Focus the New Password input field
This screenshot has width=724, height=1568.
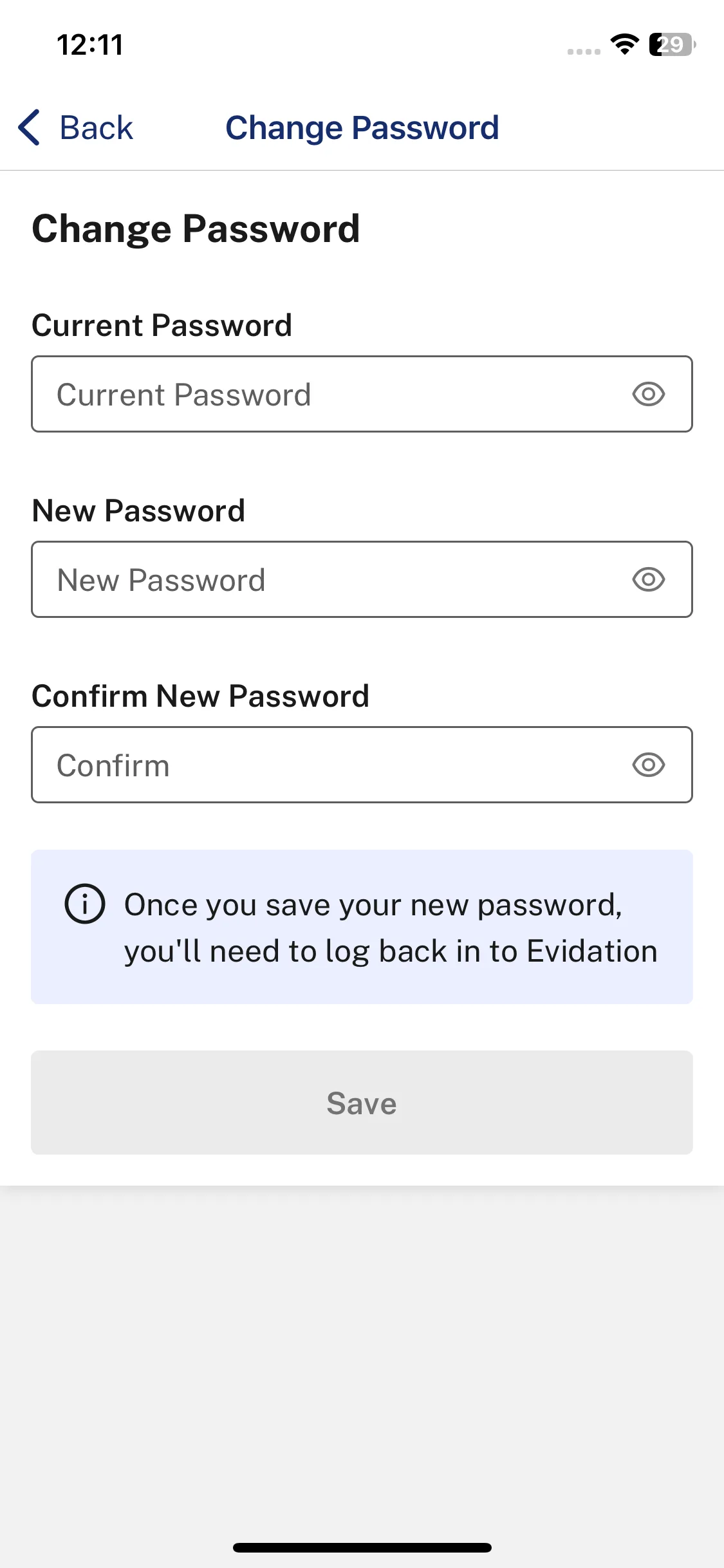point(362,579)
